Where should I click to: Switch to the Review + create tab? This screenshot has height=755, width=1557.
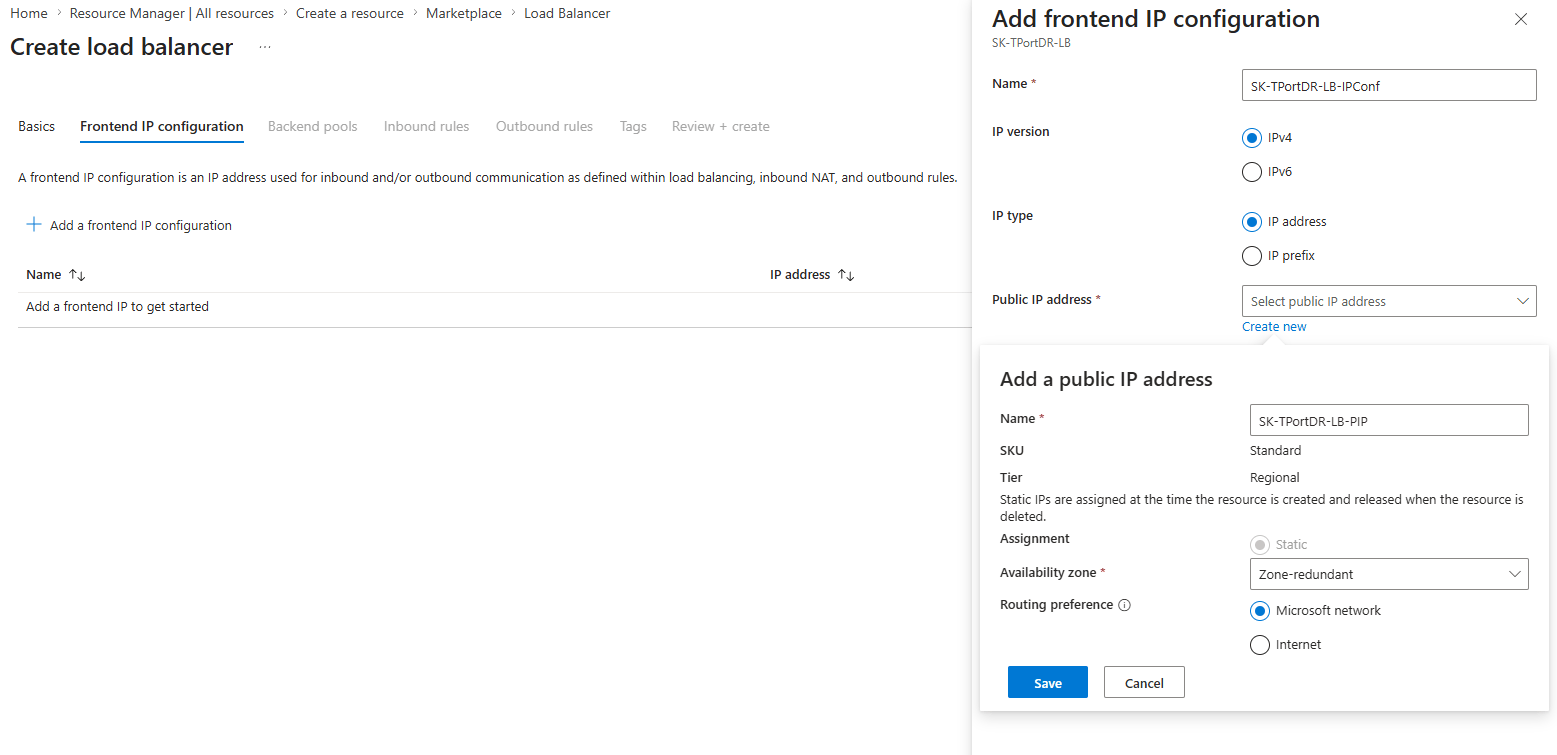721,127
